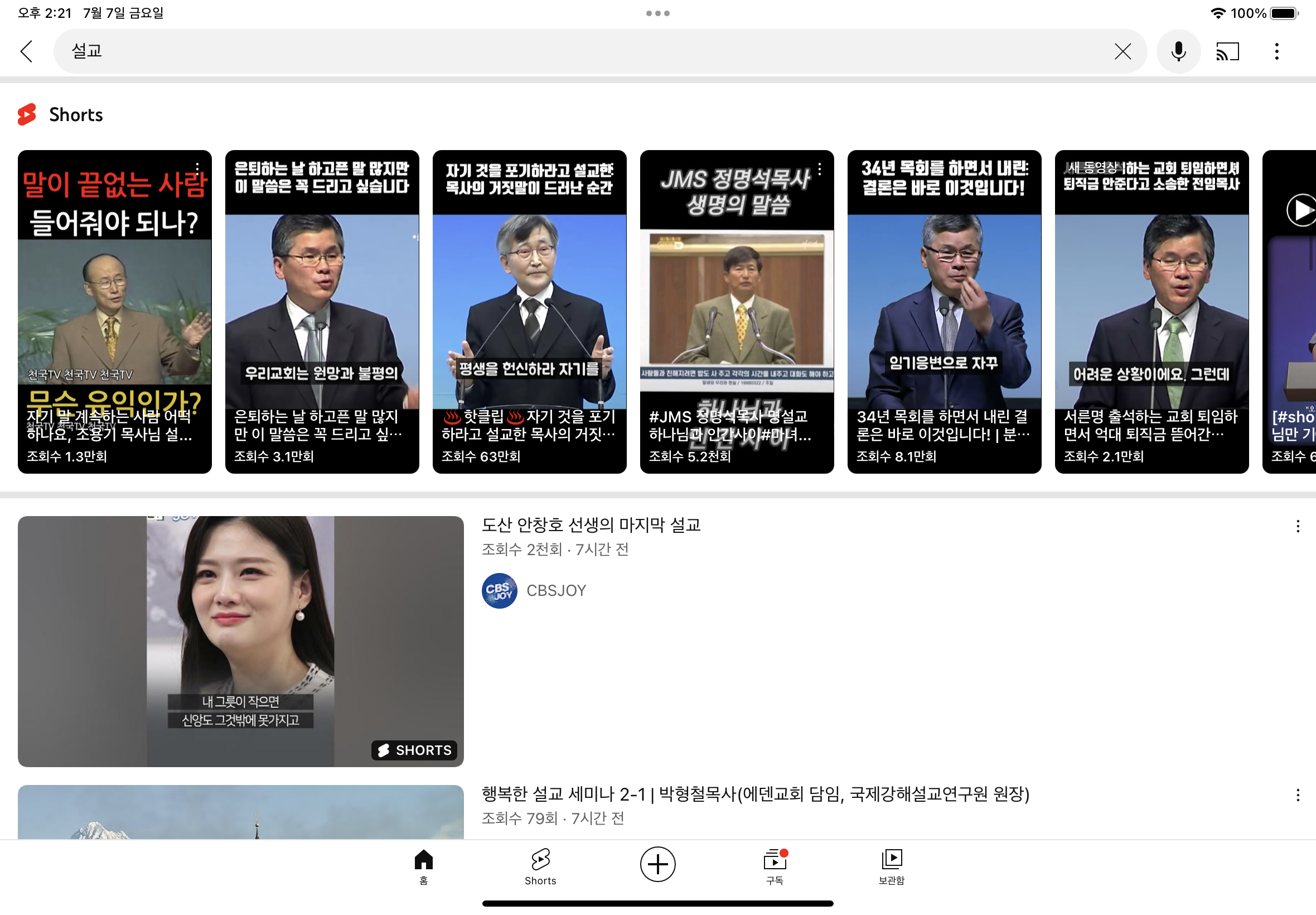Tap the battery indicator in status bar
Screen dimensions: 1316x915
click(1284, 13)
